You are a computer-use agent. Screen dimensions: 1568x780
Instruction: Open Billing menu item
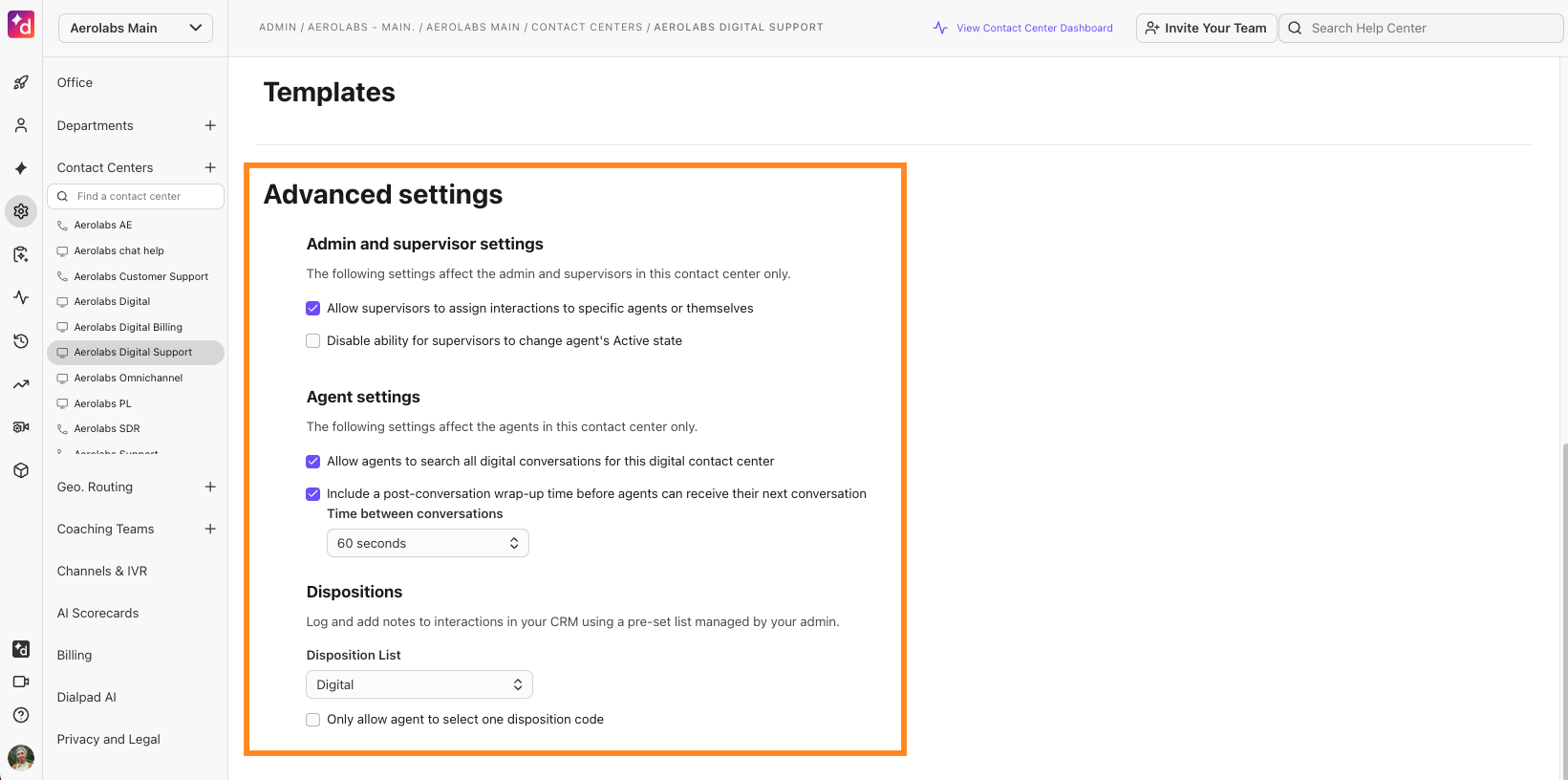point(75,655)
